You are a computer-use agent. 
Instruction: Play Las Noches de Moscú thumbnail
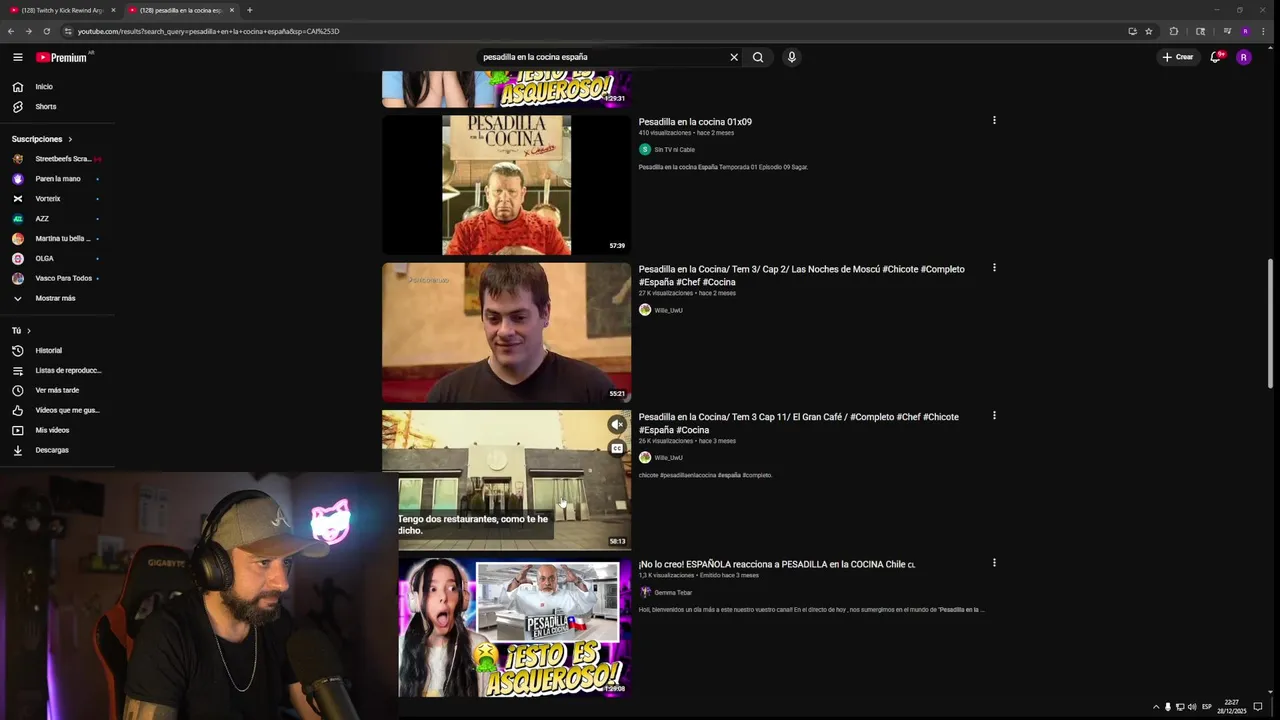point(506,332)
